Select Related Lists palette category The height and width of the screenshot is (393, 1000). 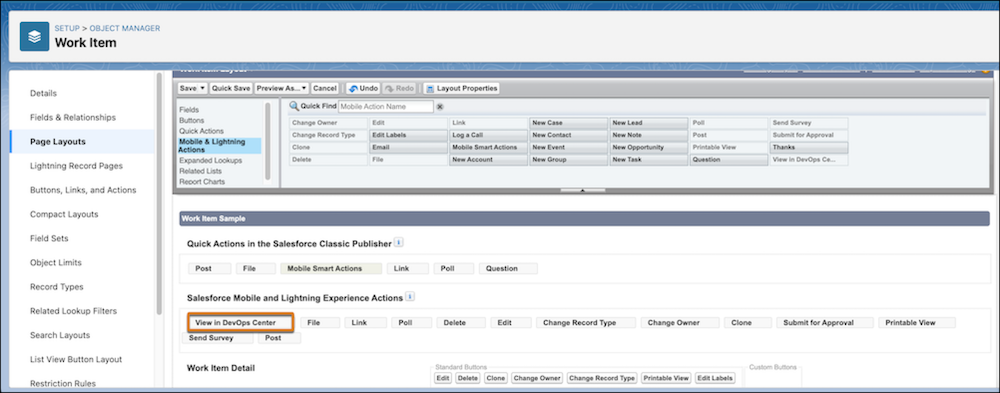coord(200,171)
